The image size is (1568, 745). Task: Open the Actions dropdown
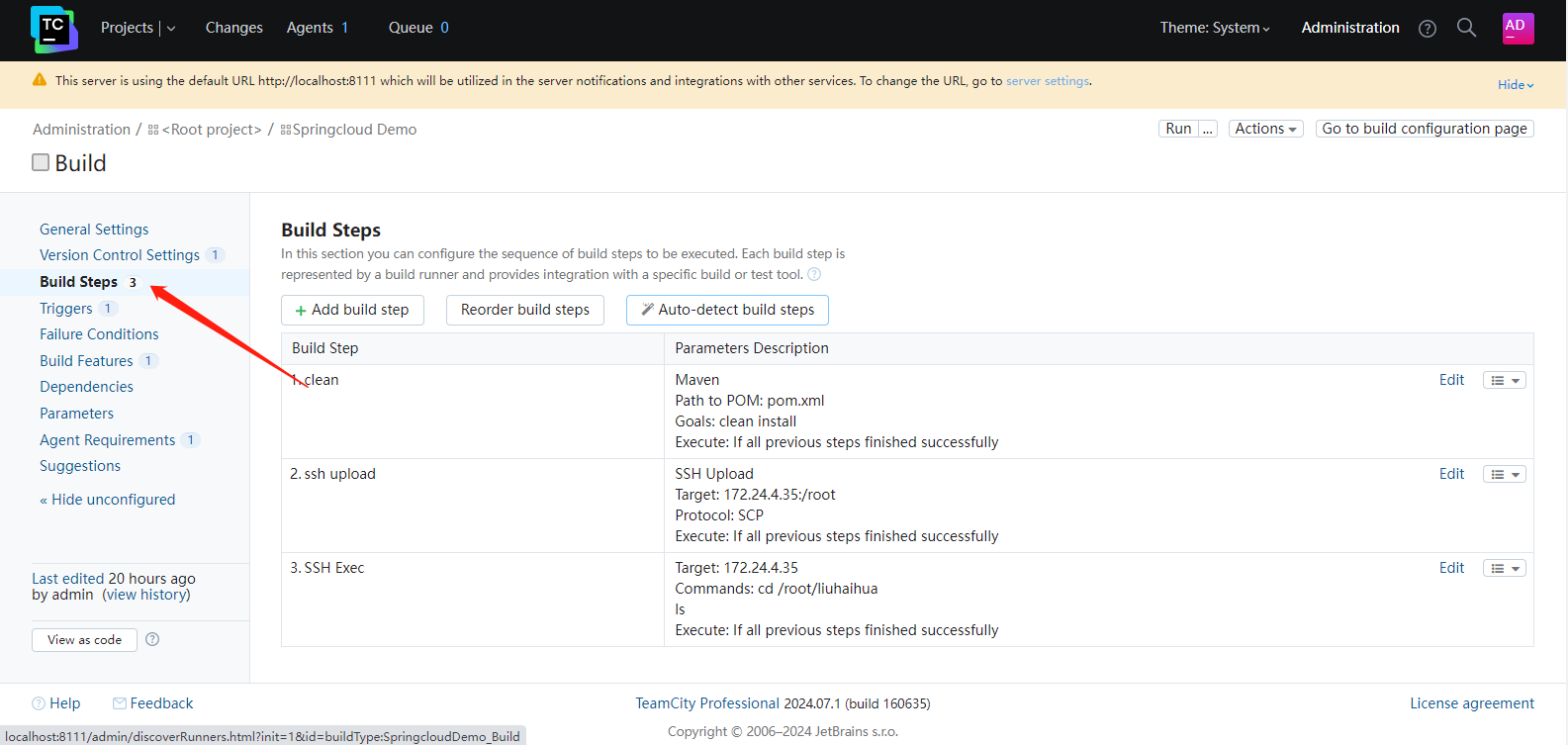(x=1265, y=129)
